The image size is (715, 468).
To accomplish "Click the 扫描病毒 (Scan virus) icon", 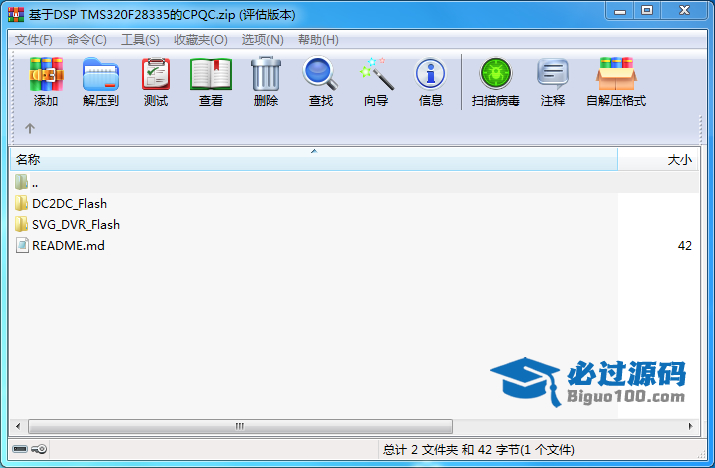I will click(496, 74).
